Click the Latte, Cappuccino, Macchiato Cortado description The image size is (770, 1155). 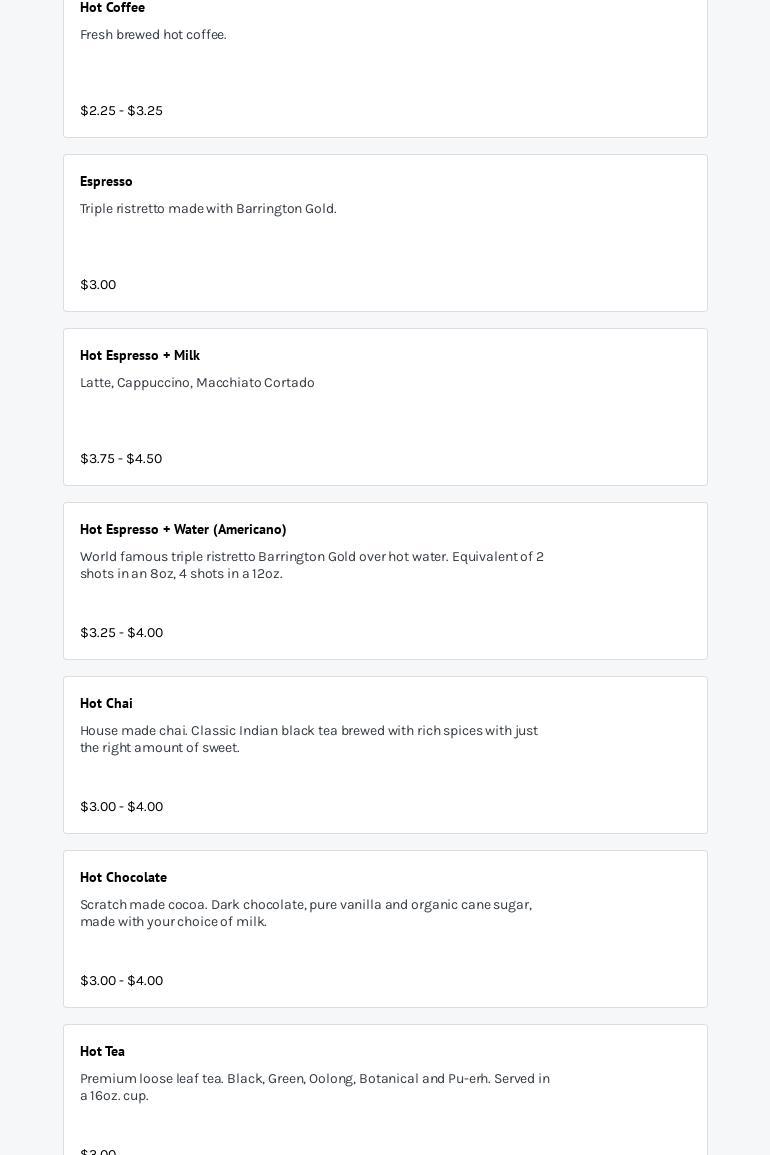[197, 383]
